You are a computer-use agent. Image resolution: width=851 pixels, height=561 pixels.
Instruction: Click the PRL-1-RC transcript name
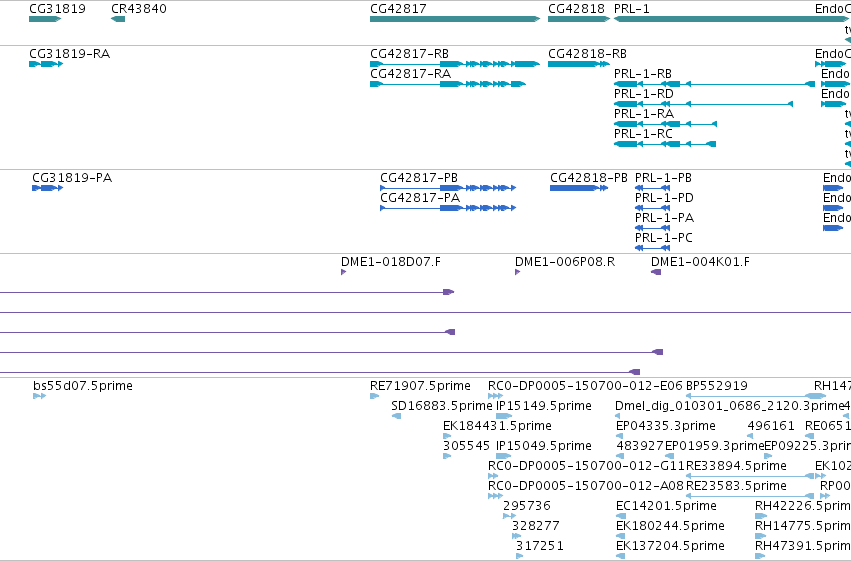[643, 134]
